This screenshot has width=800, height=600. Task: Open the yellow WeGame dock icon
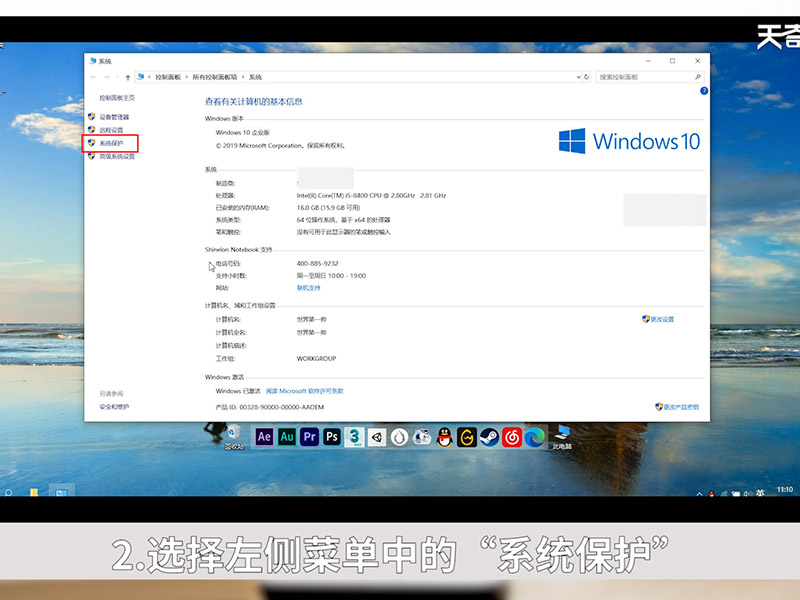(x=467, y=437)
